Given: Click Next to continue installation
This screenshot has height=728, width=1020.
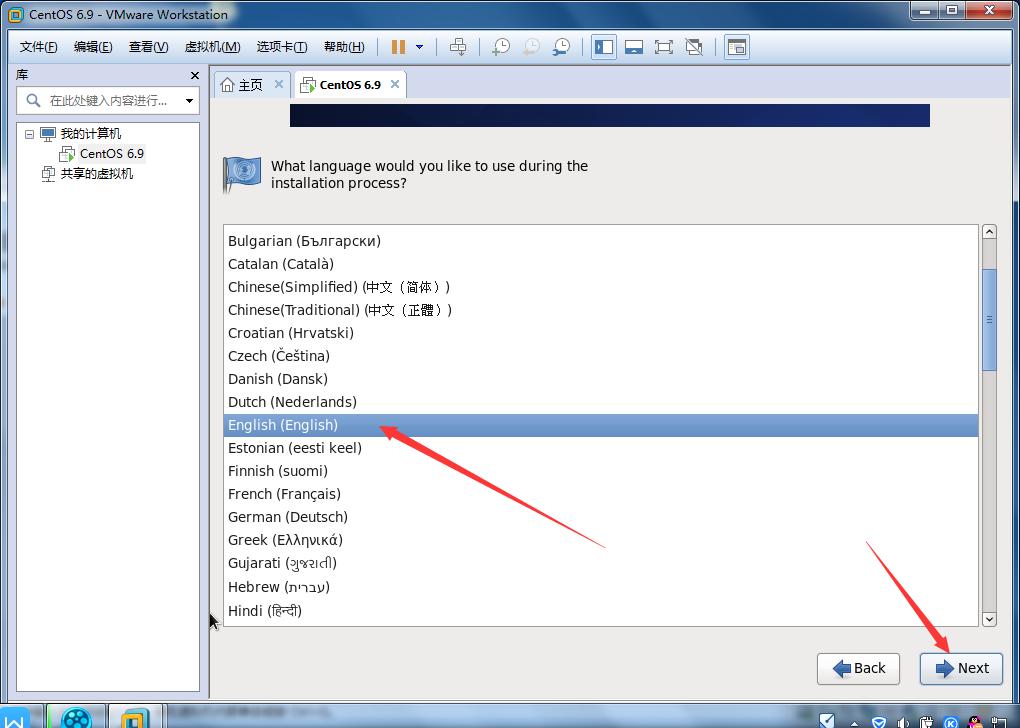Looking at the screenshot, I should pyautogui.click(x=961, y=669).
